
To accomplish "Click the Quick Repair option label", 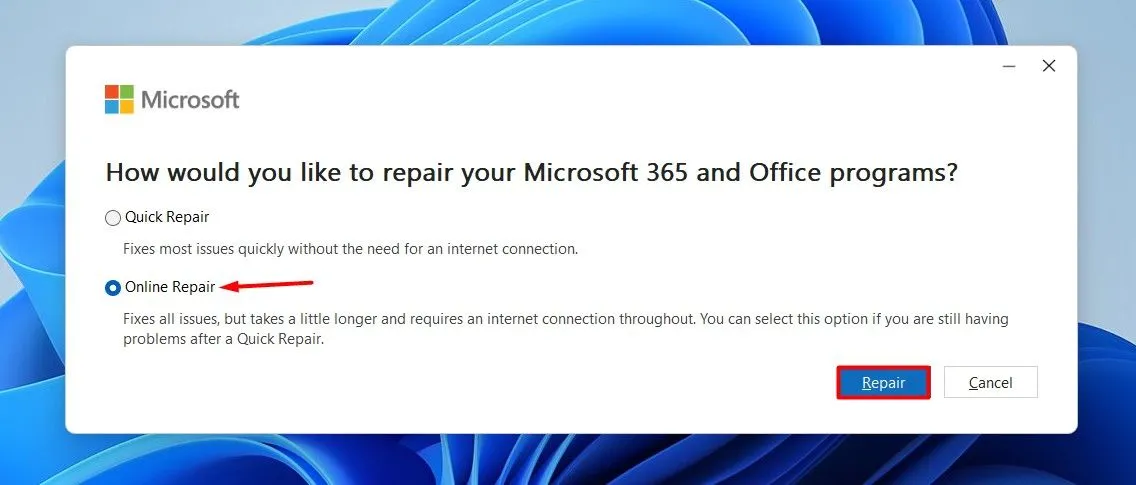I will coord(167,217).
